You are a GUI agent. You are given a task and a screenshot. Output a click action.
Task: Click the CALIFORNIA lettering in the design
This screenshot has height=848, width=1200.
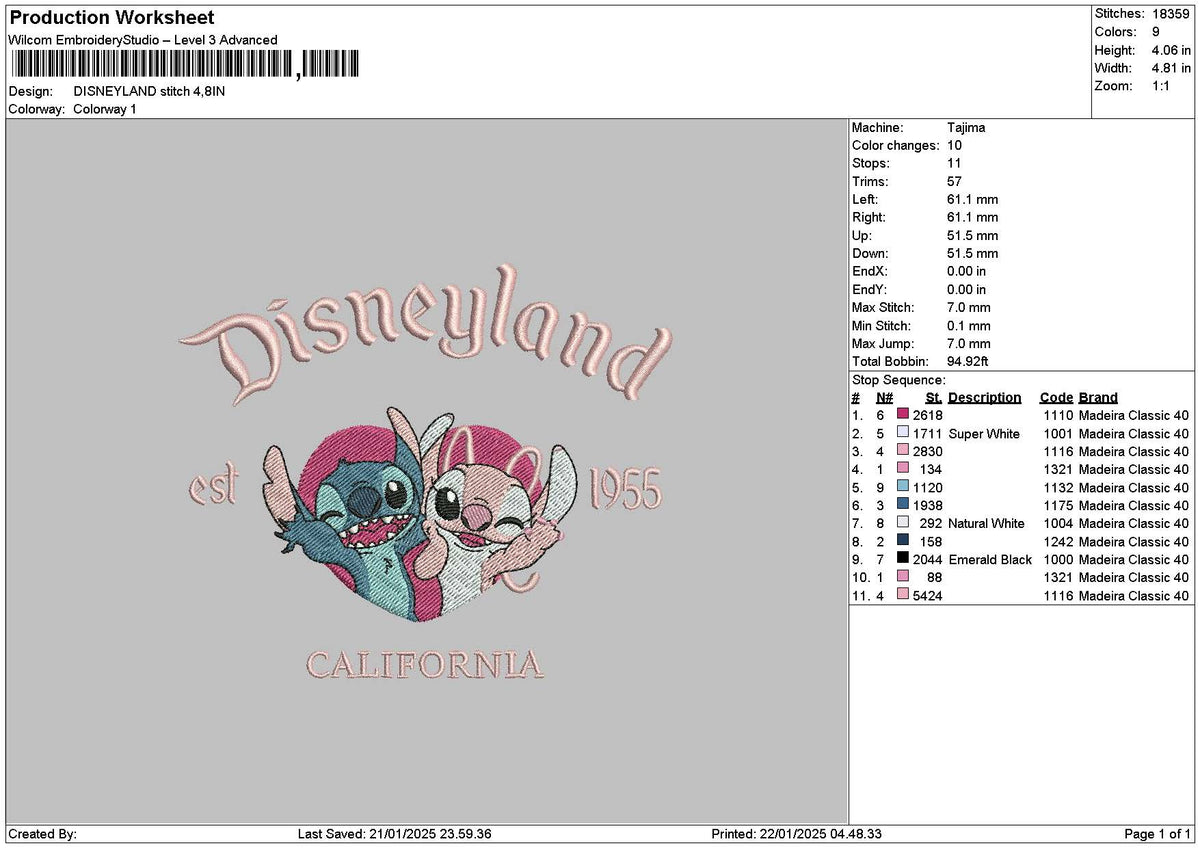click(x=425, y=664)
